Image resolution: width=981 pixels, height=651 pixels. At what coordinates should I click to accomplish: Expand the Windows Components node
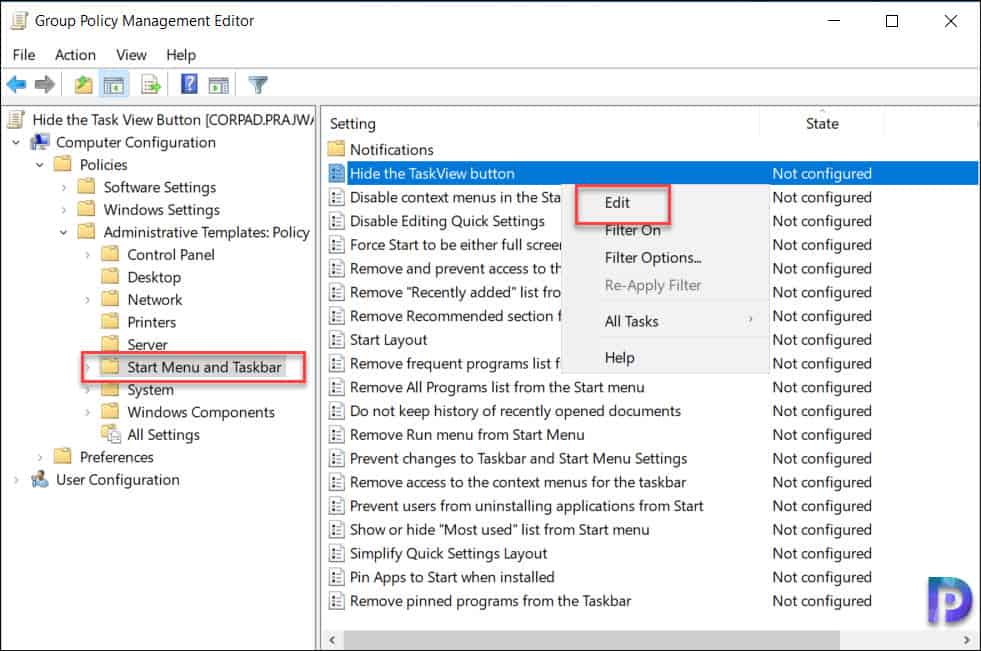pos(88,413)
